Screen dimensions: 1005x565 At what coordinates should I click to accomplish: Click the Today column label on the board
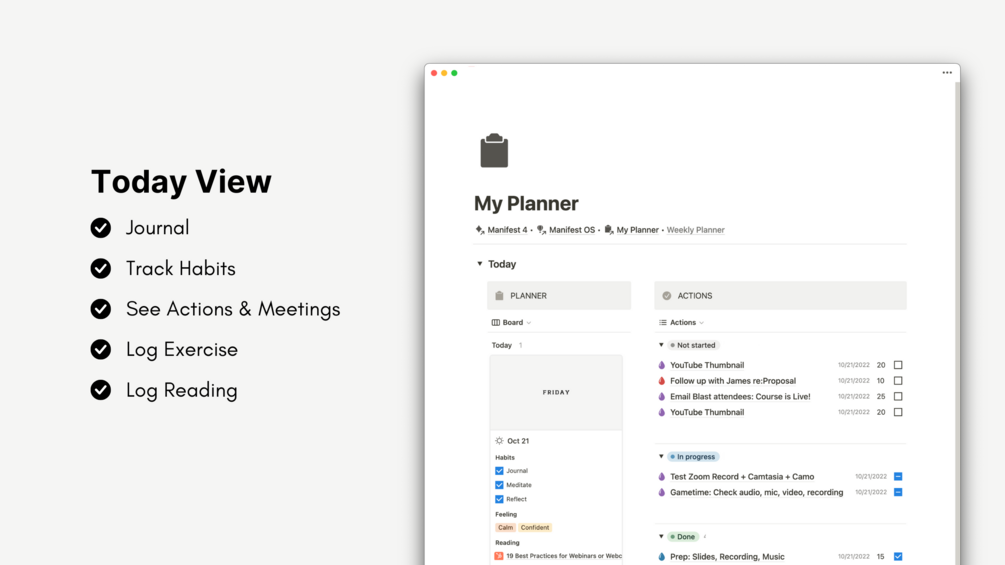(501, 345)
